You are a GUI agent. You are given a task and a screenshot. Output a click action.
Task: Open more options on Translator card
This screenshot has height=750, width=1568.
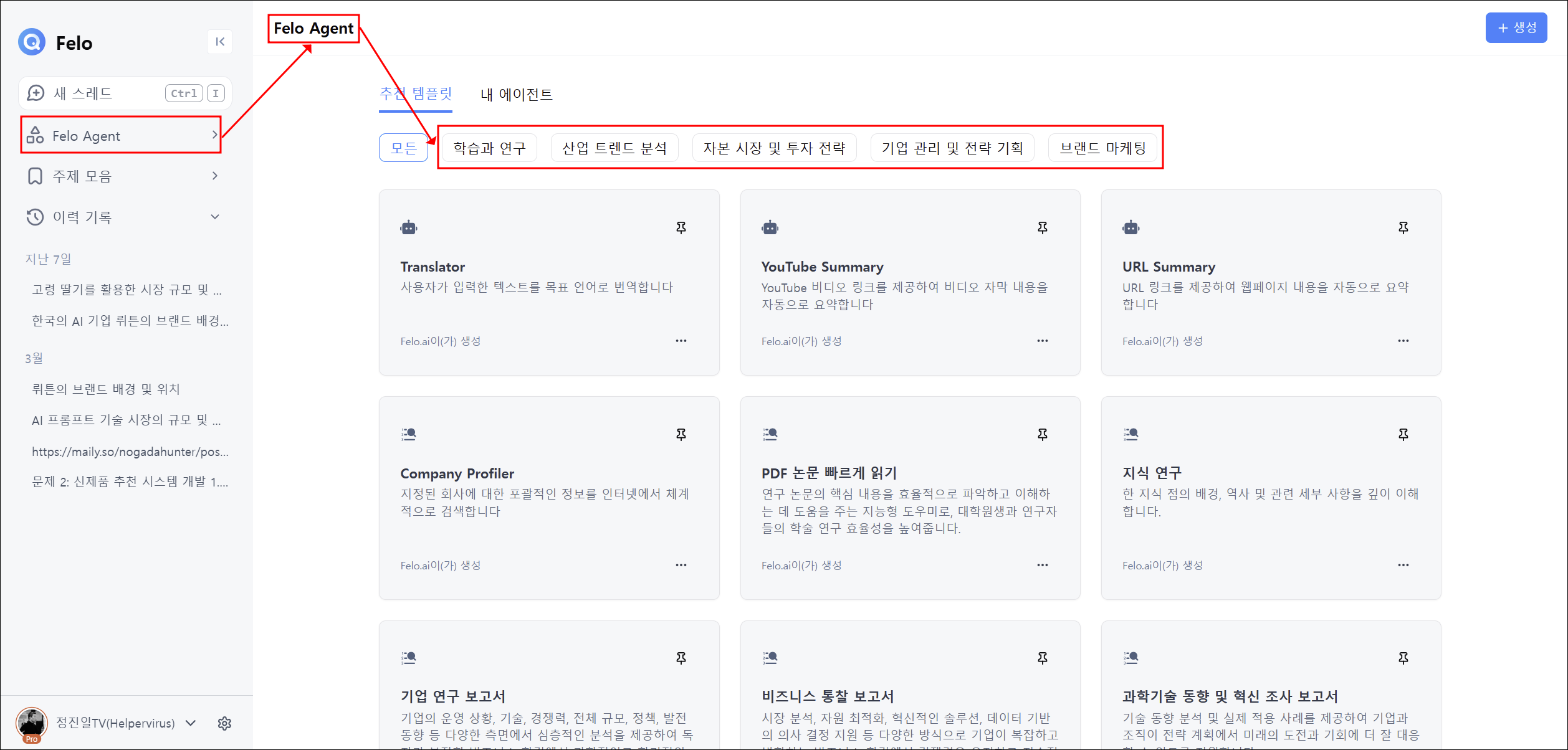pyautogui.click(x=681, y=341)
